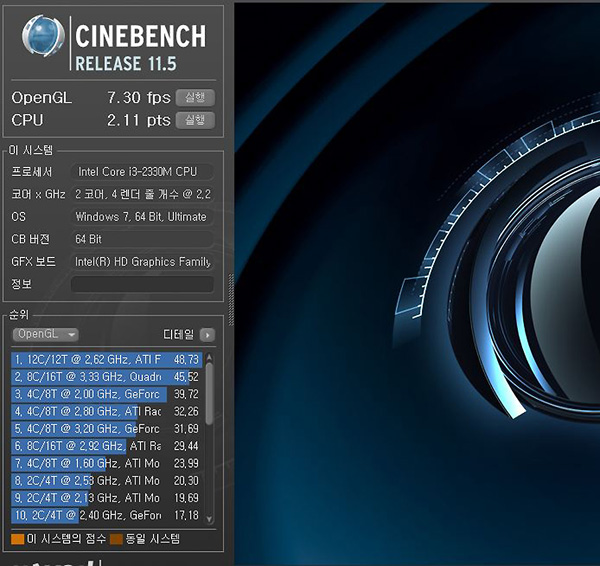Click the brown identical-system legend swatch

pyautogui.click(x=116, y=539)
